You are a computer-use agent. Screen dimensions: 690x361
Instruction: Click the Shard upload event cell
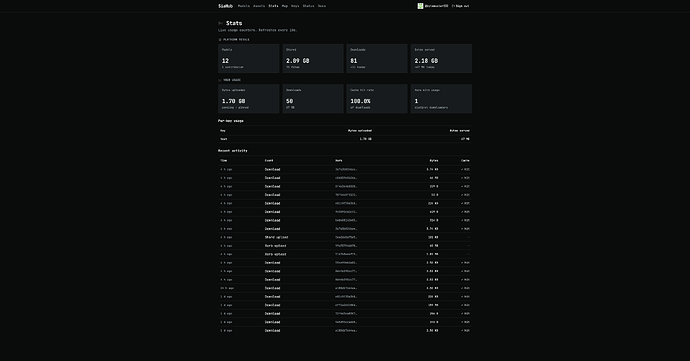click(x=276, y=237)
